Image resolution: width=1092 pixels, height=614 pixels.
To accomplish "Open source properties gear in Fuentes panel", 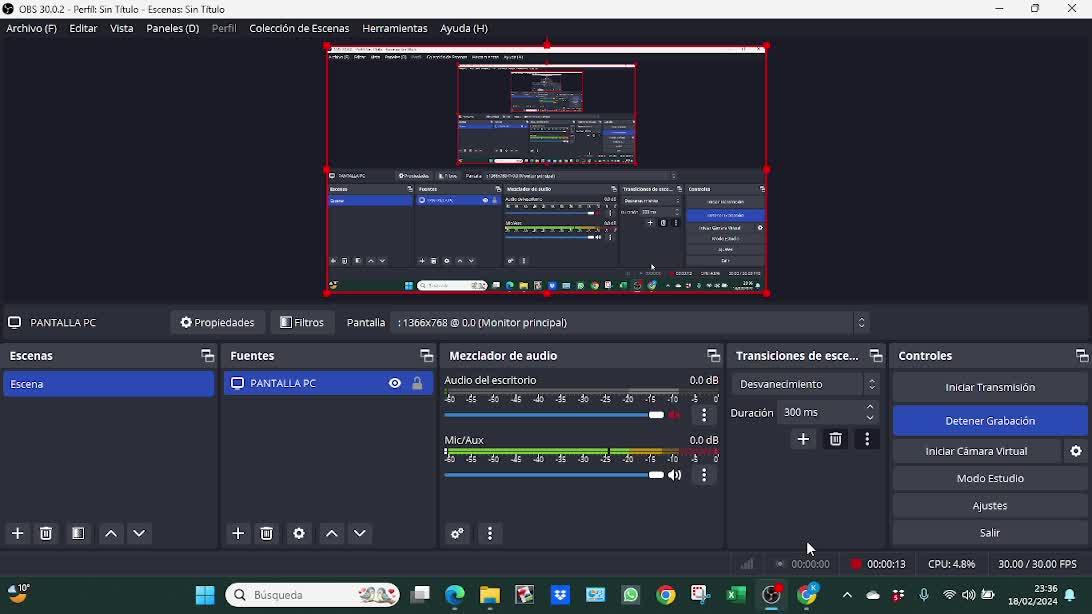I will click(299, 534).
